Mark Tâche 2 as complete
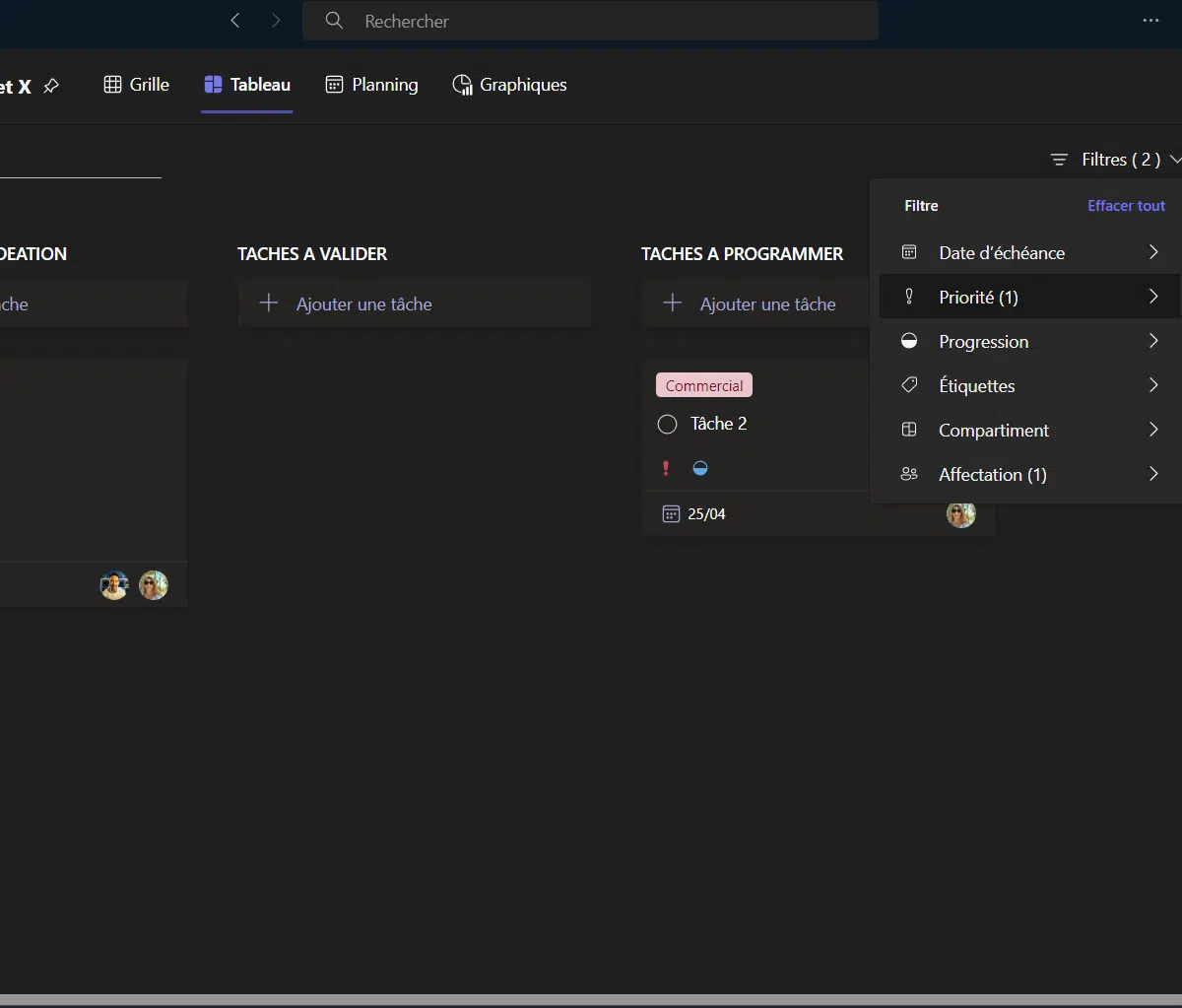 667,425
